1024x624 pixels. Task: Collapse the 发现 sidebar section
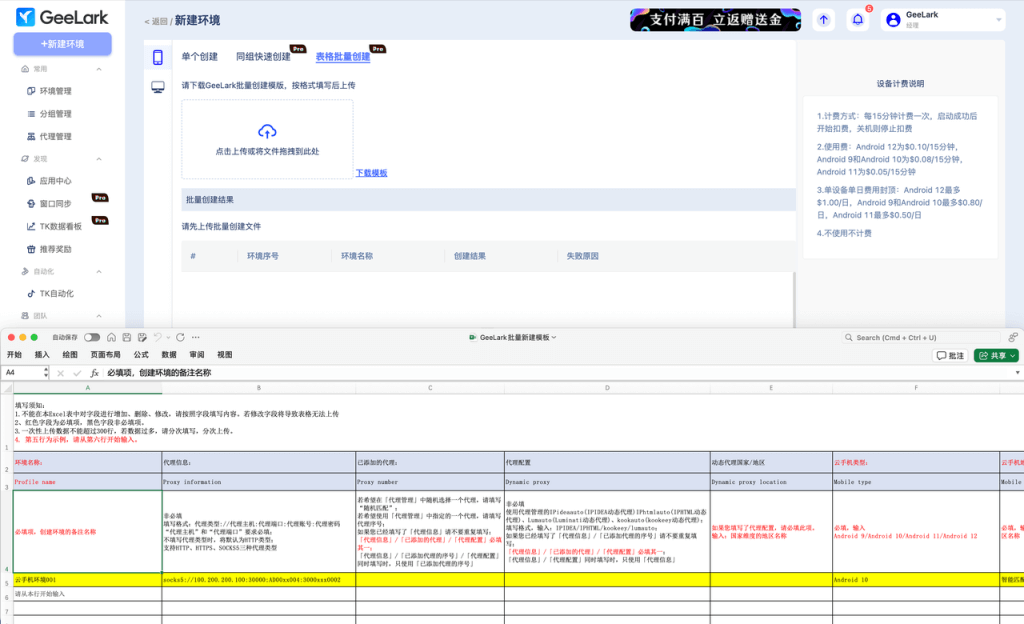click(99, 158)
